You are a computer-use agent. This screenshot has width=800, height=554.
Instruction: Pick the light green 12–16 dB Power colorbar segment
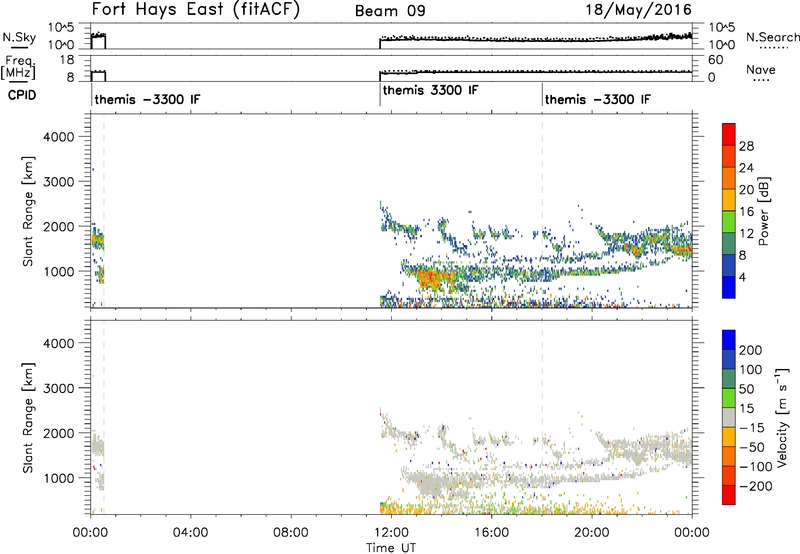point(729,222)
